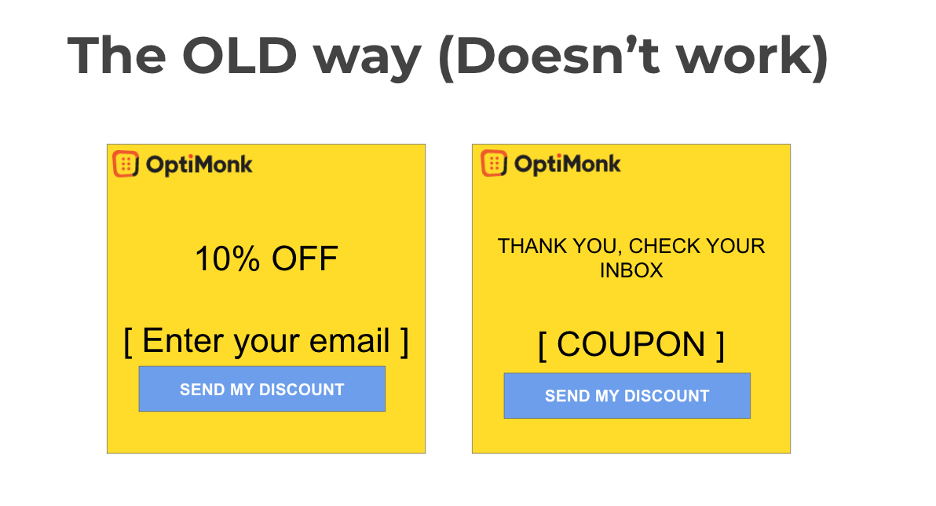This screenshot has height=506, width=936.
Task: Select the THANK YOU, CHECK YOUR message
Action: [631, 246]
